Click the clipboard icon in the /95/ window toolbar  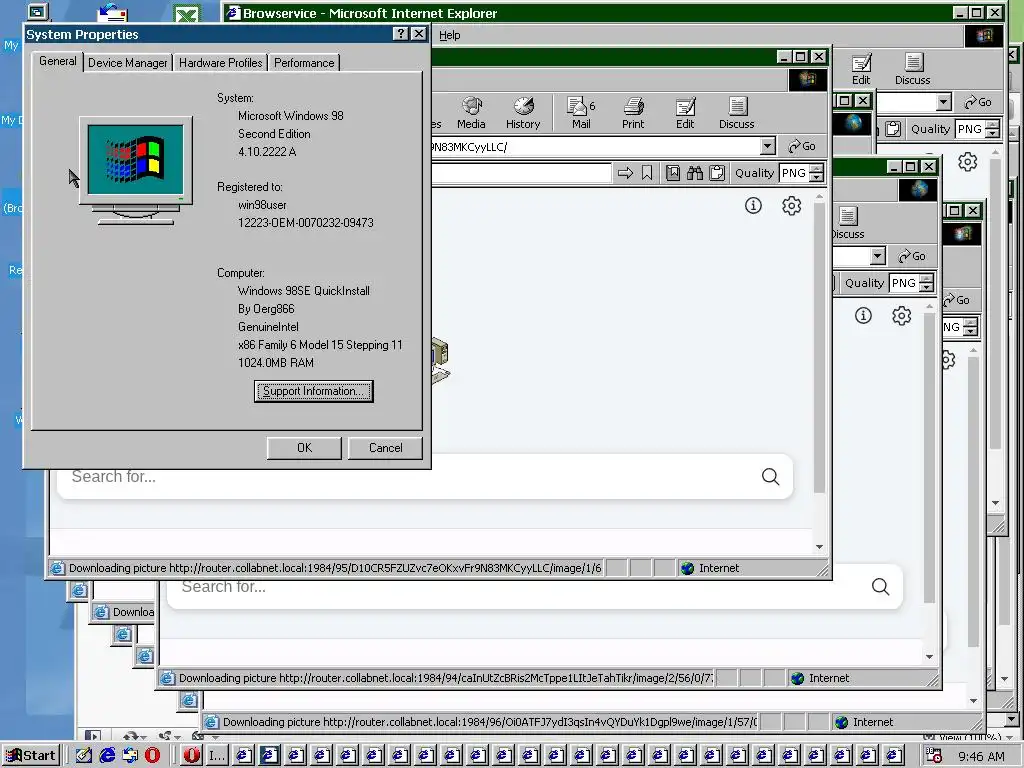[717, 173]
